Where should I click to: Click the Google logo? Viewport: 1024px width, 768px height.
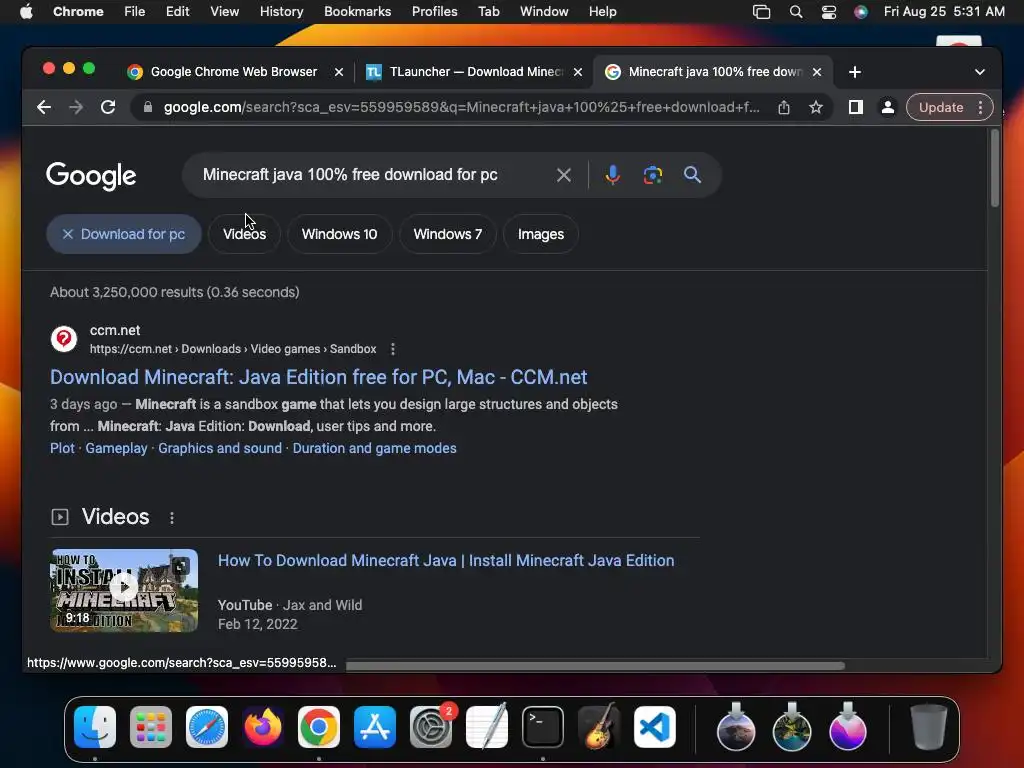click(91, 175)
